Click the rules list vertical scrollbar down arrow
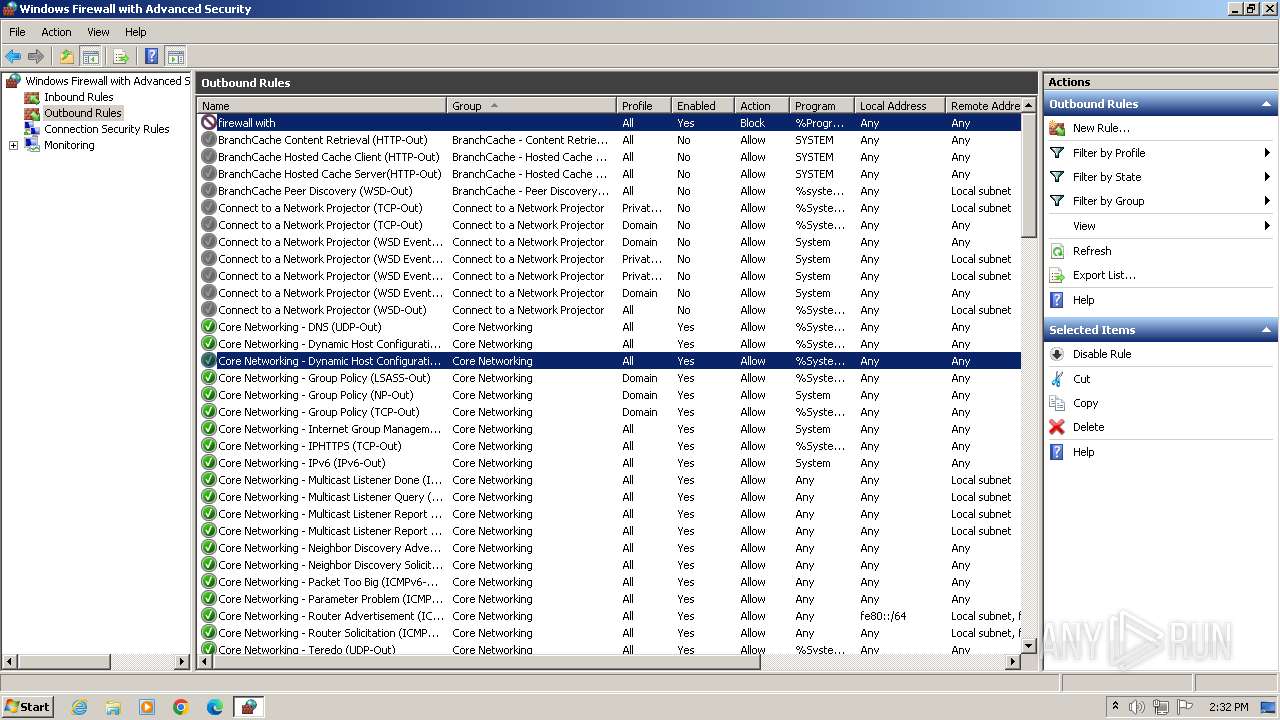 pyautogui.click(x=1029, y=646)
